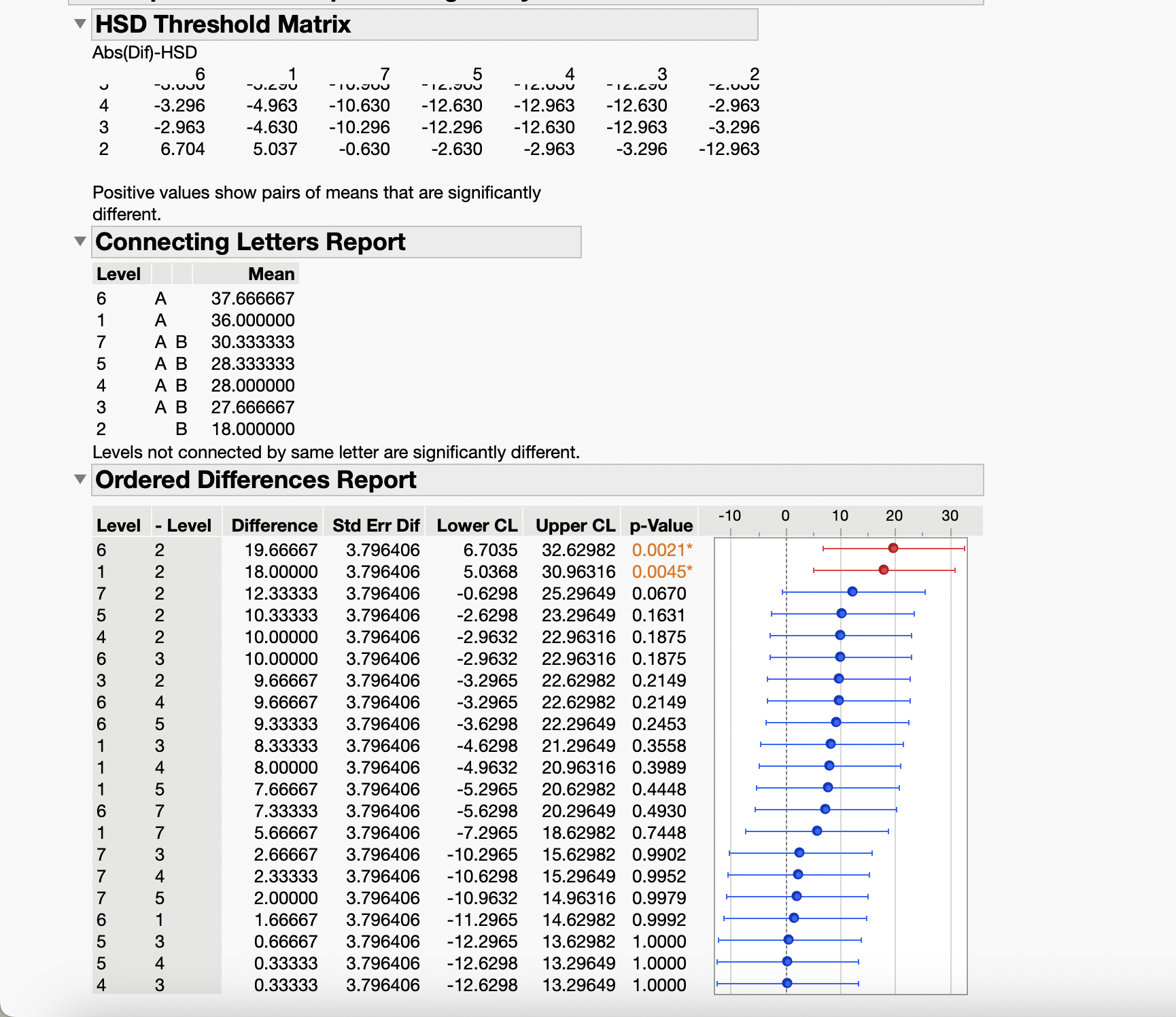Collapse the Ordered Differences Report section
1176x1017 pixels.
81,481
